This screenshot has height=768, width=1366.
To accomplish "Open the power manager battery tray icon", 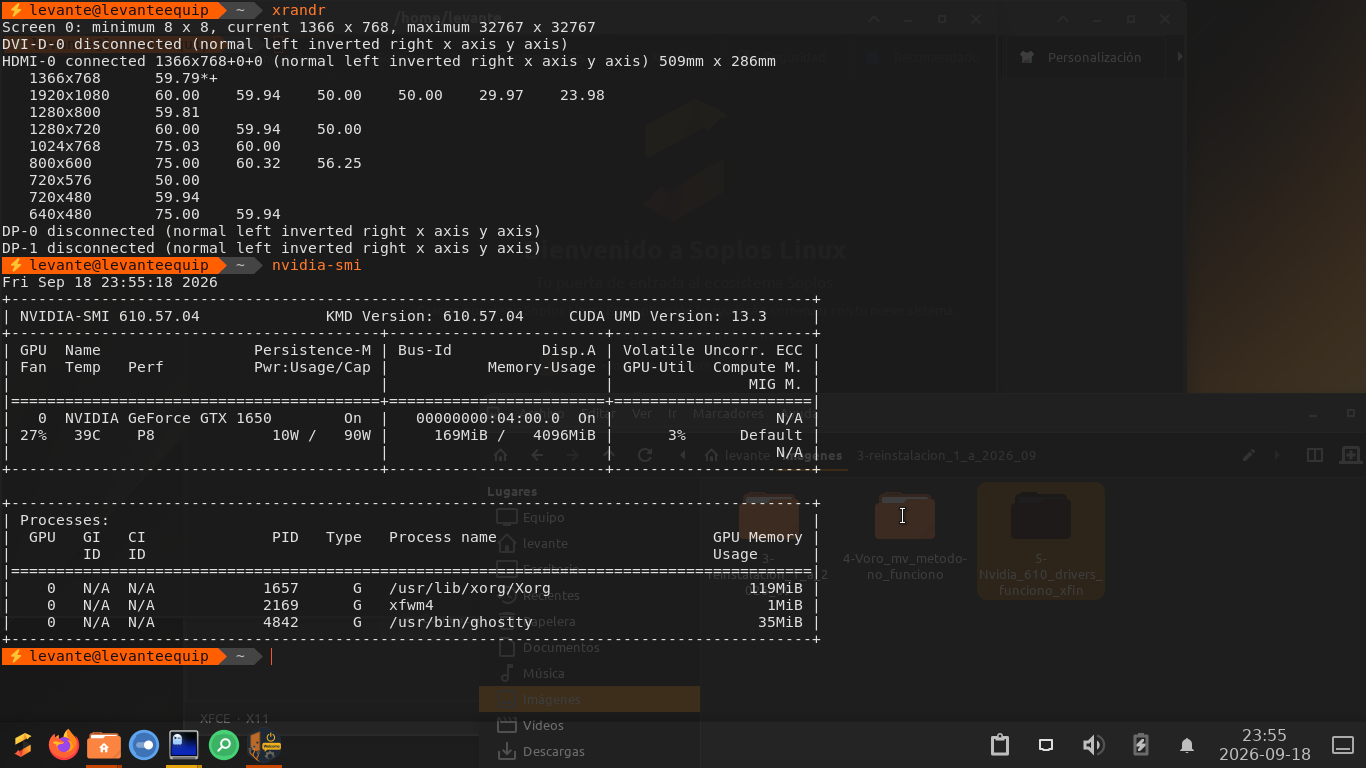I will click(1140, 745).
